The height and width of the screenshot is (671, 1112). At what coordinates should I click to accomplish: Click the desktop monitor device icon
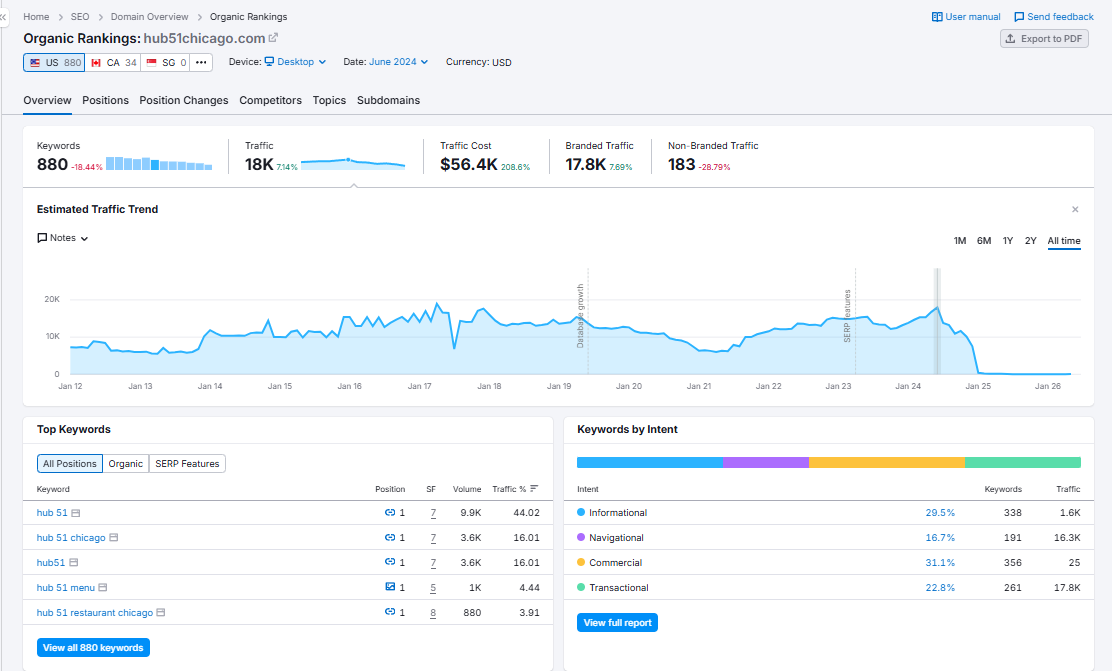click(269, 62)
